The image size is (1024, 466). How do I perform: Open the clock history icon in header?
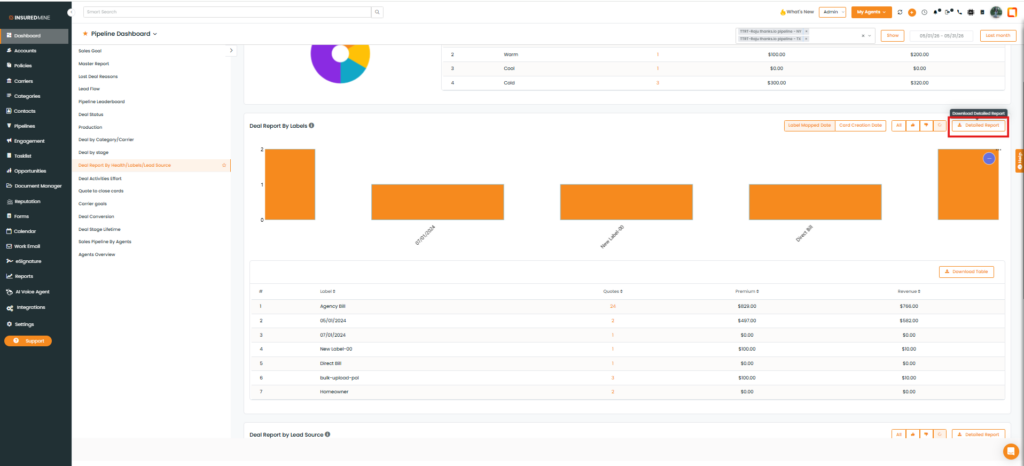tap(924, 12)
